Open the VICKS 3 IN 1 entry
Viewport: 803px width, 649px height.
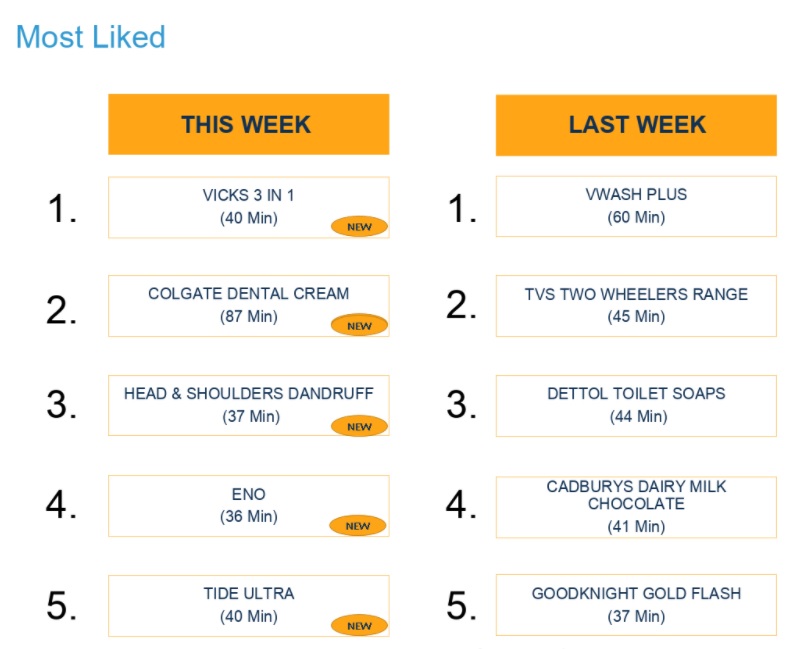(x=248, y=195)
